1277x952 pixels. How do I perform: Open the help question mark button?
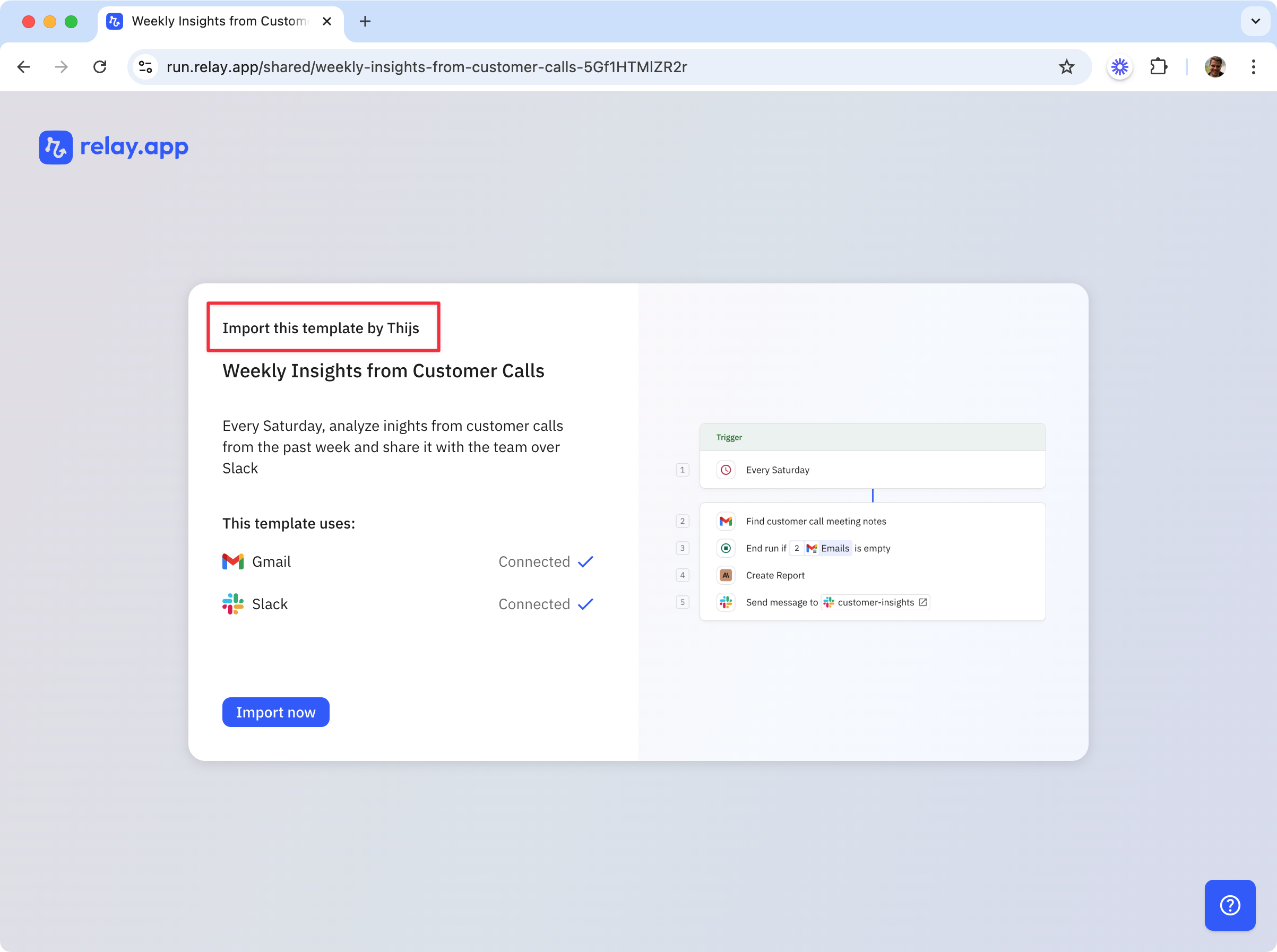pos(1229,905)
